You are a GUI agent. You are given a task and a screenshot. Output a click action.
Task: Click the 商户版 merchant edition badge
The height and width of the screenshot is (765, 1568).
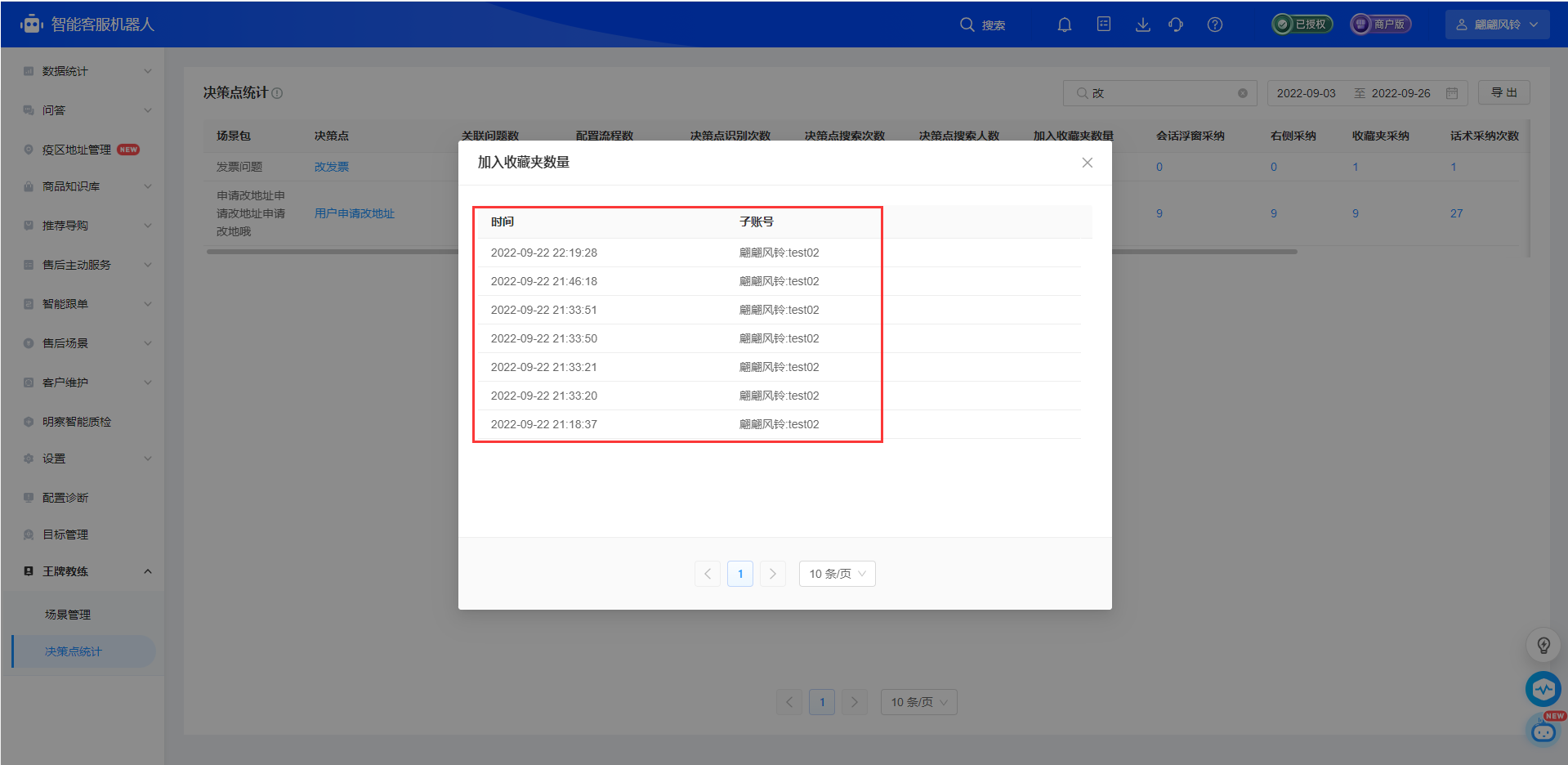click(1381, 25)
